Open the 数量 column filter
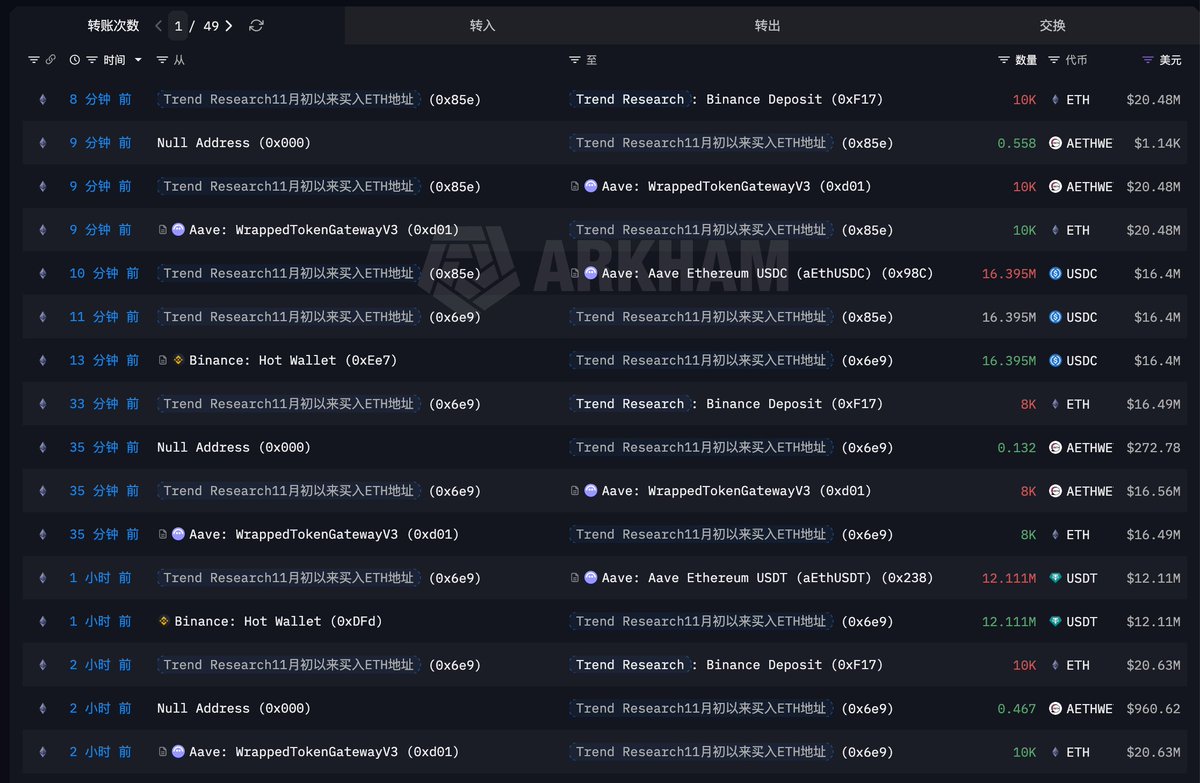This screenshot has width=1200, height=783. coord(1004,60)
